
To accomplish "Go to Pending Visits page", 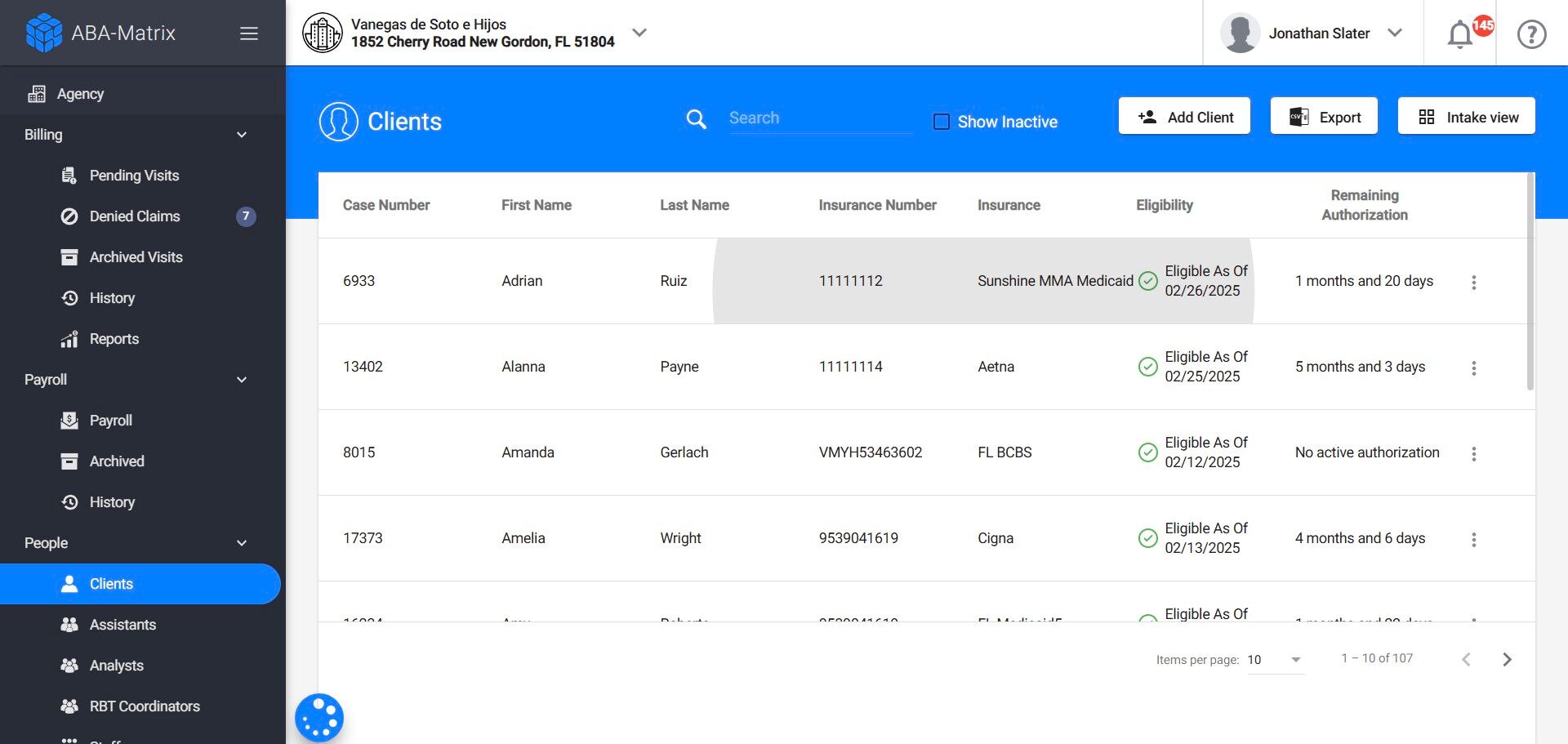I will (134, 176).
